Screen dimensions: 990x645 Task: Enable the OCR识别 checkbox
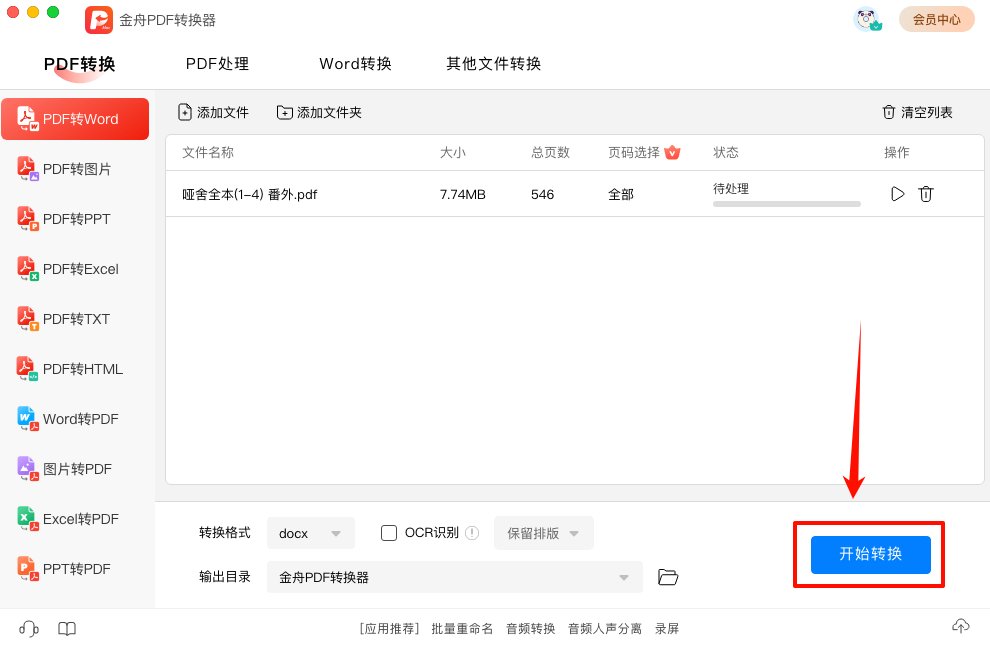pyautogui.click(x=390, y=533)
